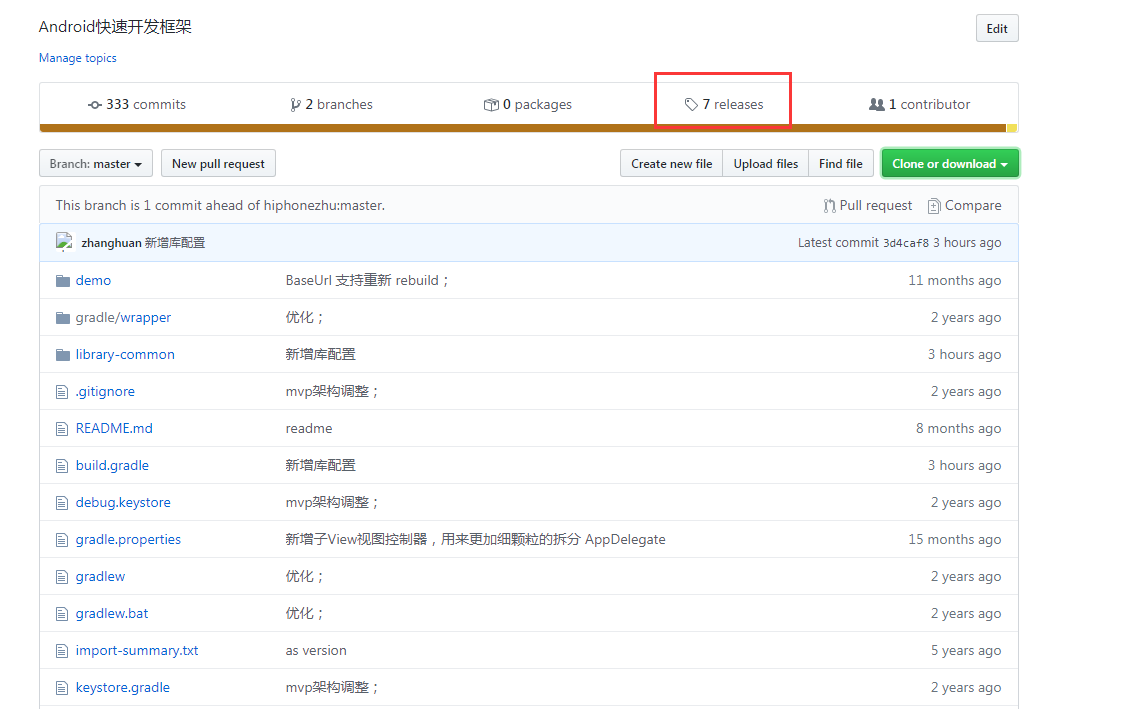The width and height of the screenshot is (1146, 709).
Task: Open the 7 releases tab
Action: point(724,105)
